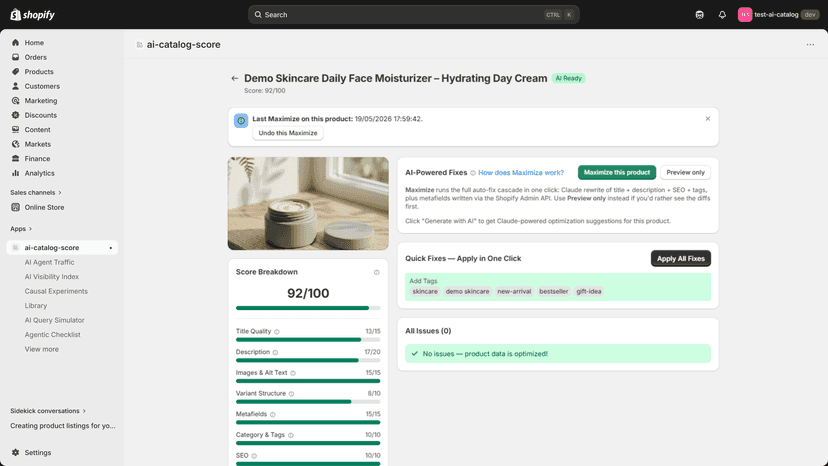The height and width of the screenshot is (466, 828).
Task: Open Library page
Action: [36, 305]
